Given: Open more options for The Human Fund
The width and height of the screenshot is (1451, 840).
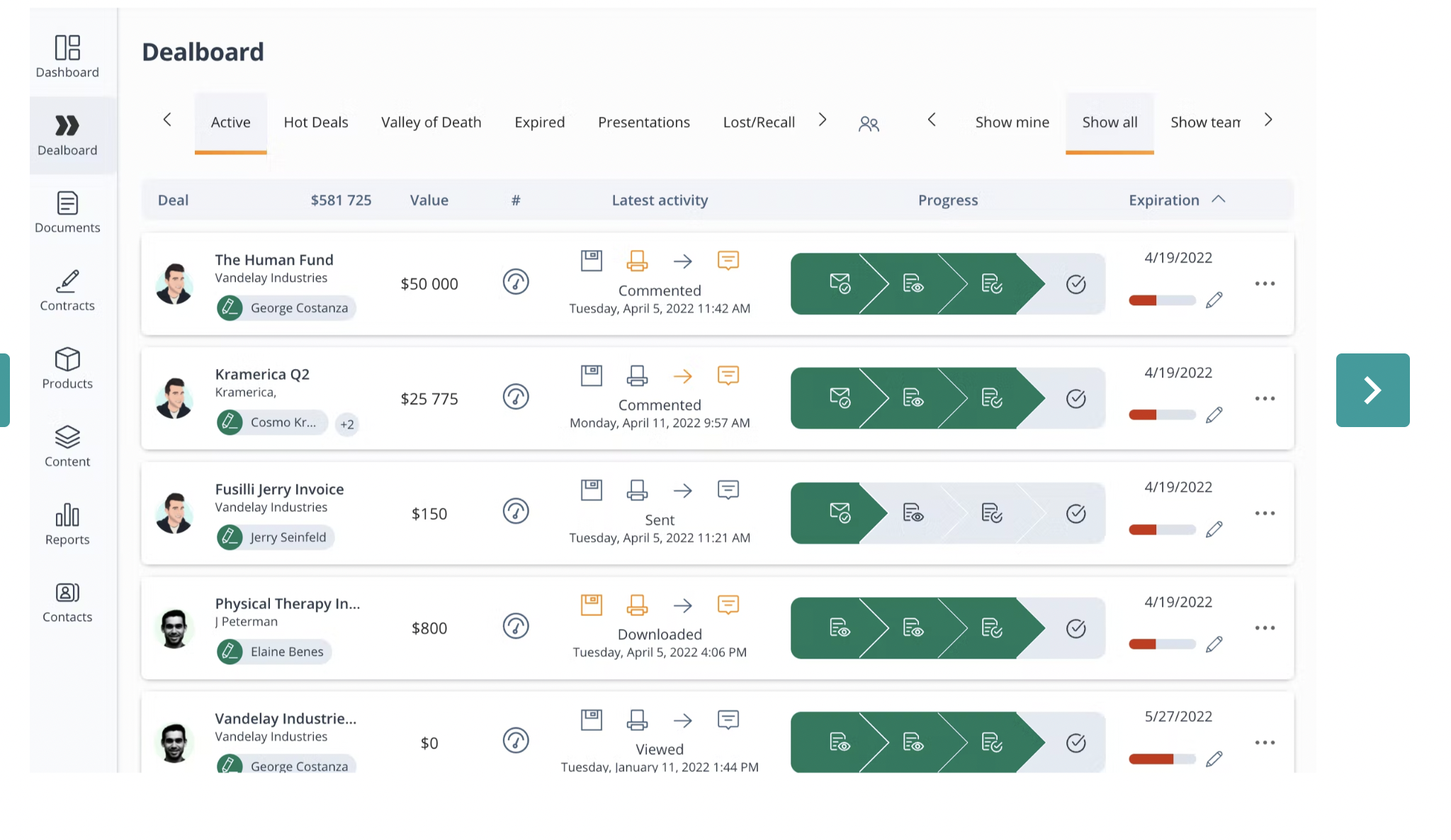Looking at the screenshot, I should tap(1265, 284).
